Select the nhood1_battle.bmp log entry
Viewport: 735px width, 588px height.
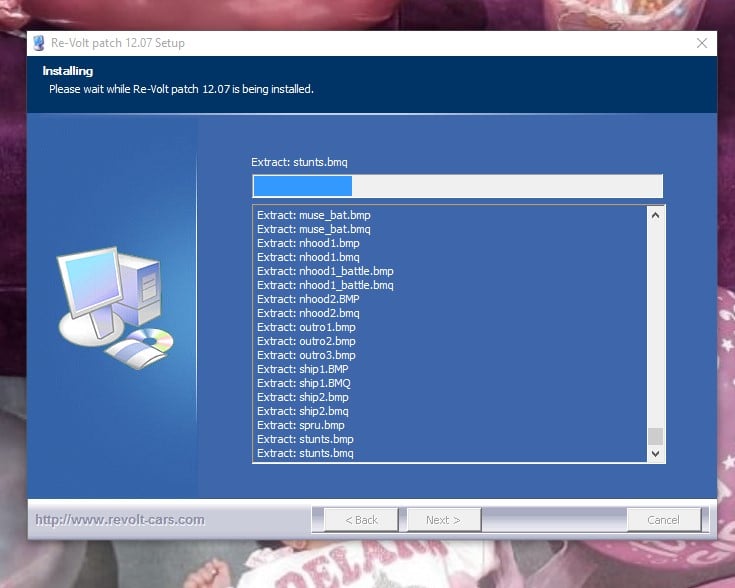pos(325,271)
